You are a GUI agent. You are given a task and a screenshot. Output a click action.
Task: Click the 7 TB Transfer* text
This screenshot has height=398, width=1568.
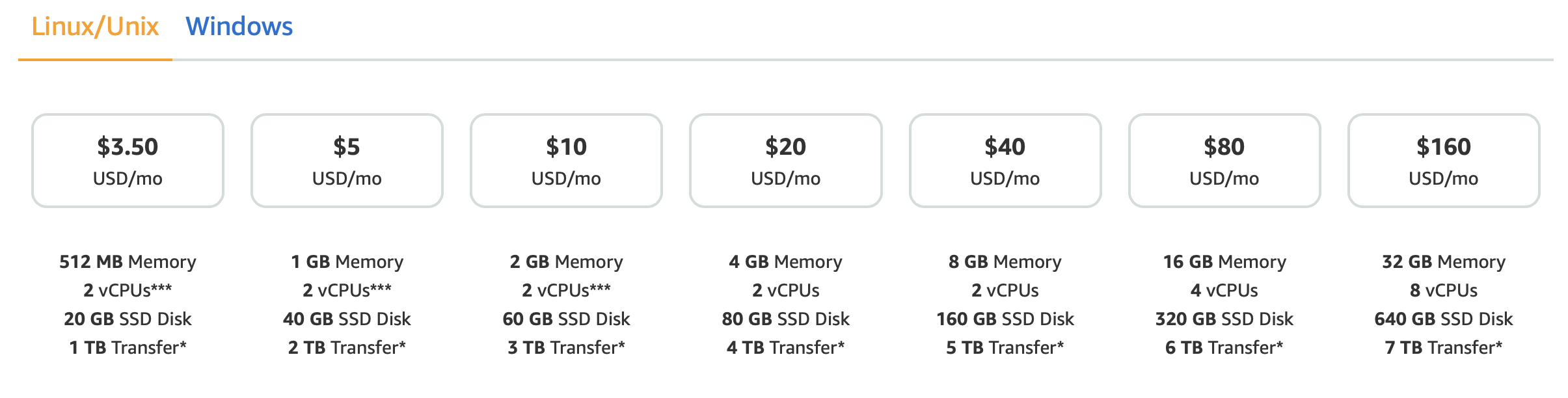(1443, 348)
